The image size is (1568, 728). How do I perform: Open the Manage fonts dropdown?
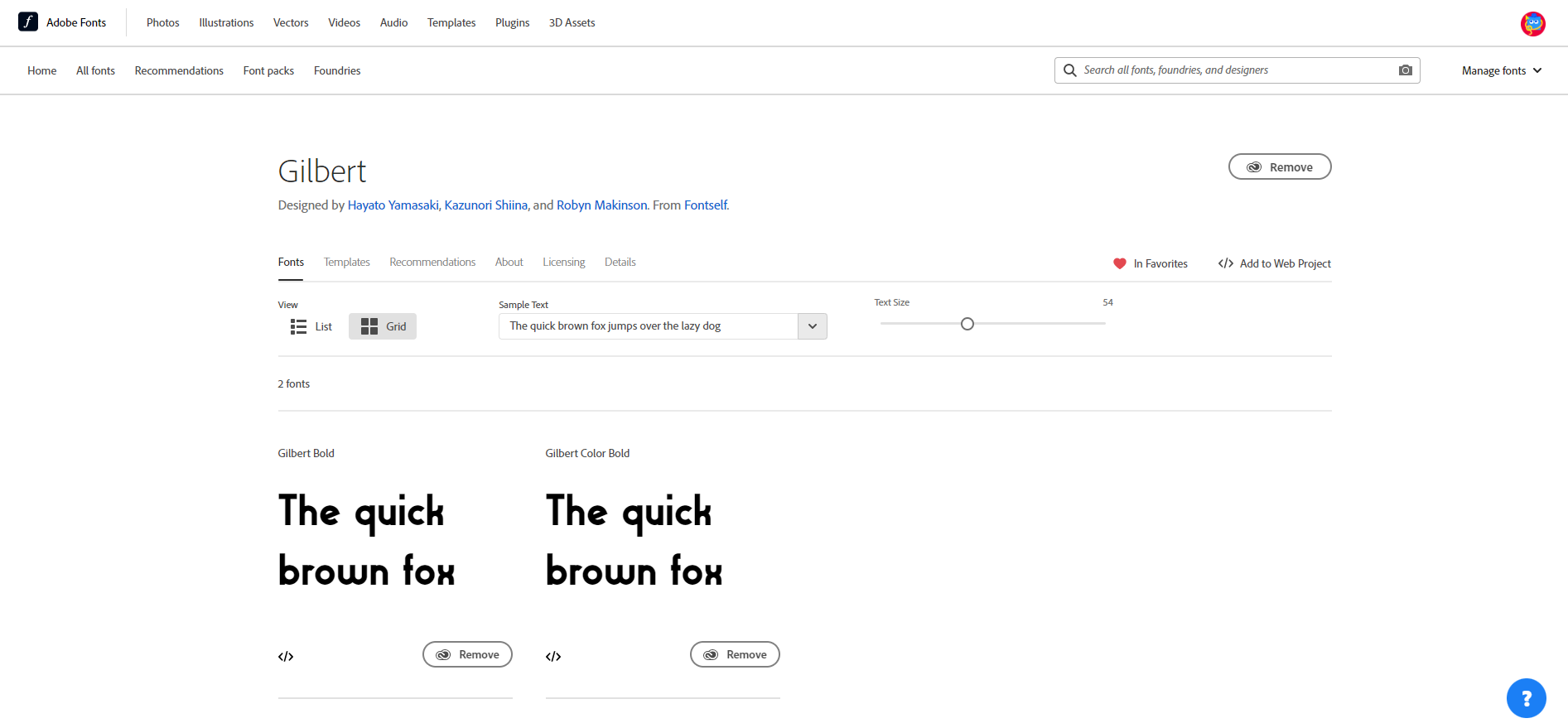1502,70
